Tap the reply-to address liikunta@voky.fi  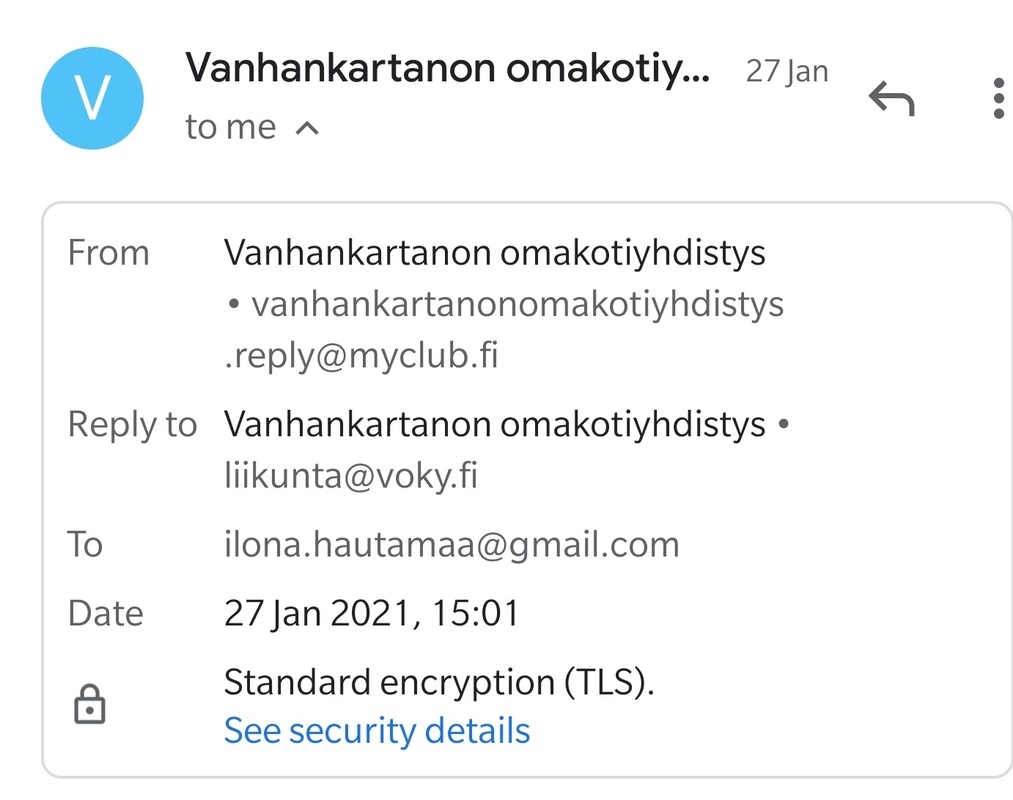tap(350, 476)
